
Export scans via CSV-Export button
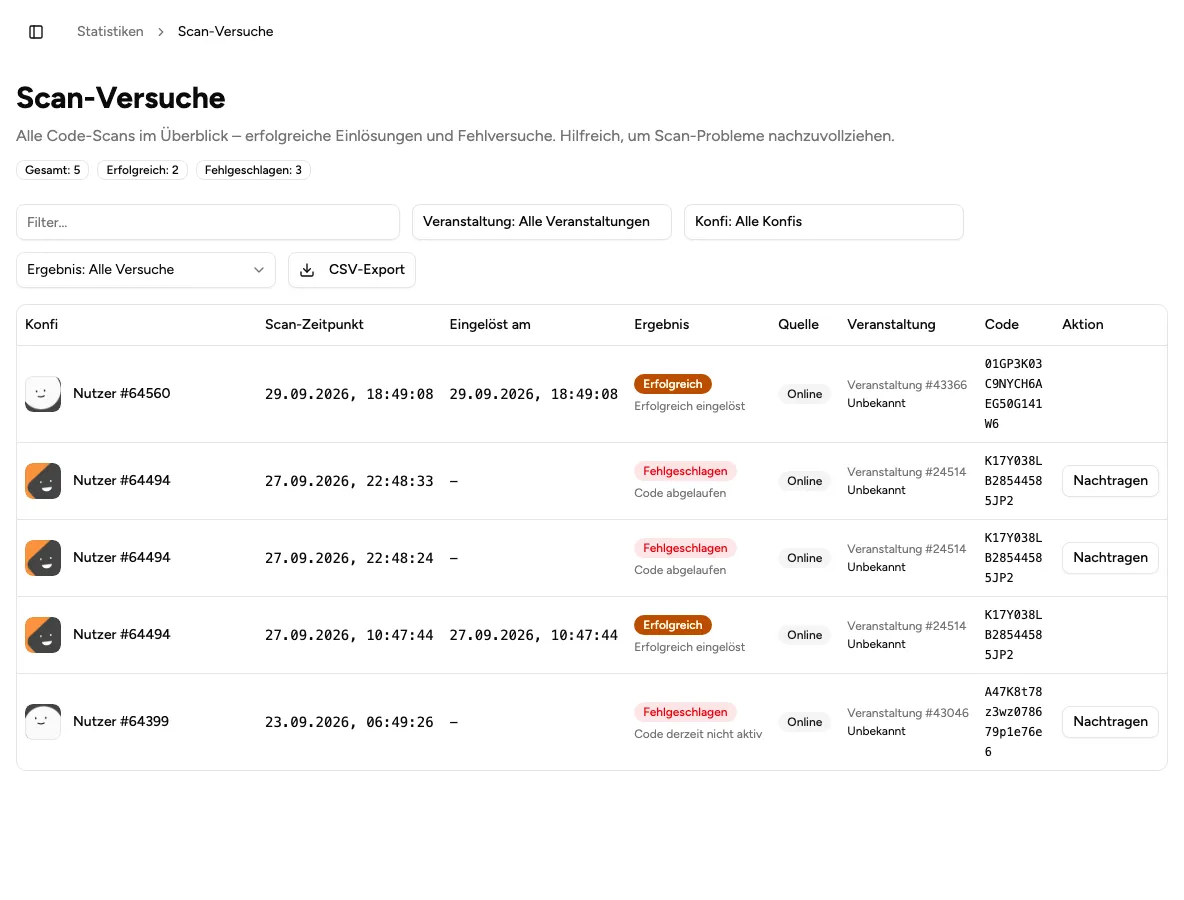[x=352, y=270]
